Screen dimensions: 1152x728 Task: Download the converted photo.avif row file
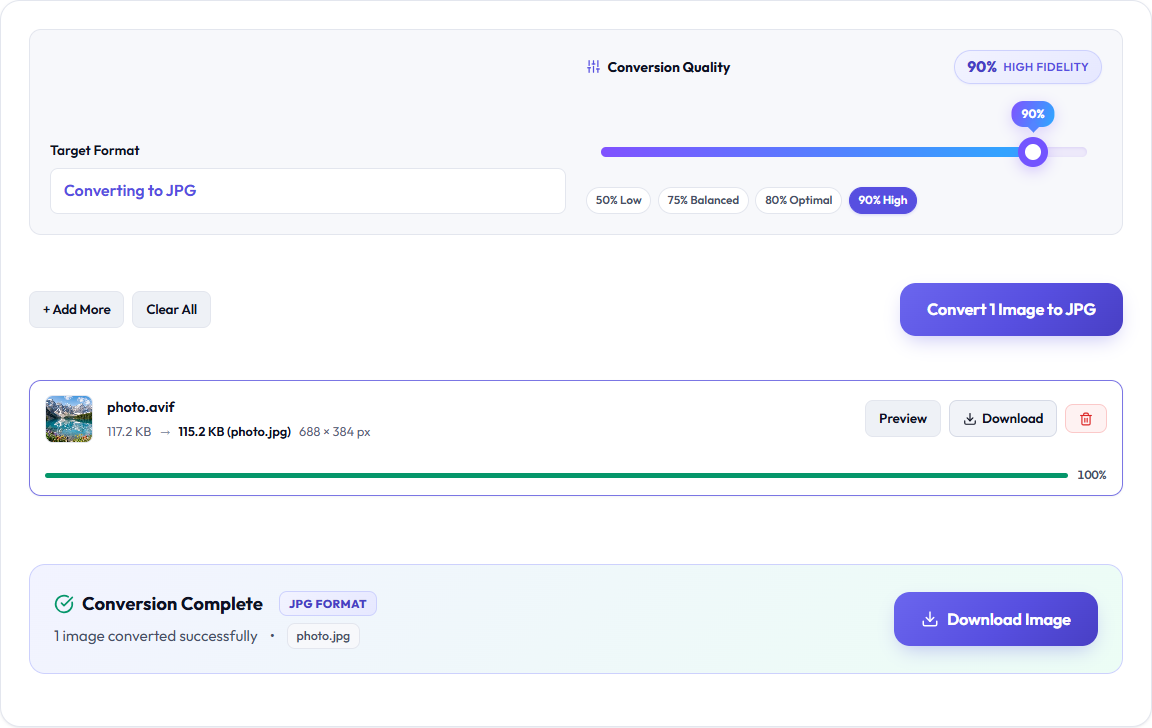pos(1003,419)
